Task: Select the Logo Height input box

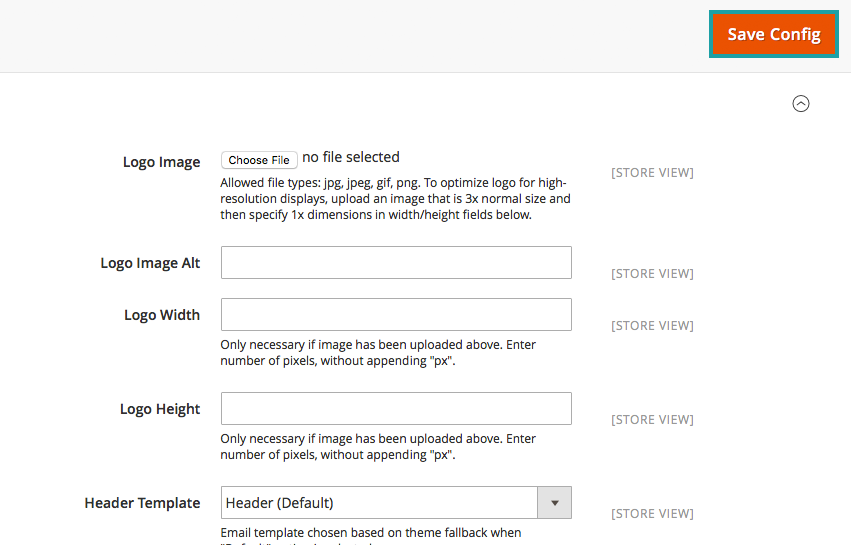Action: 395,408
